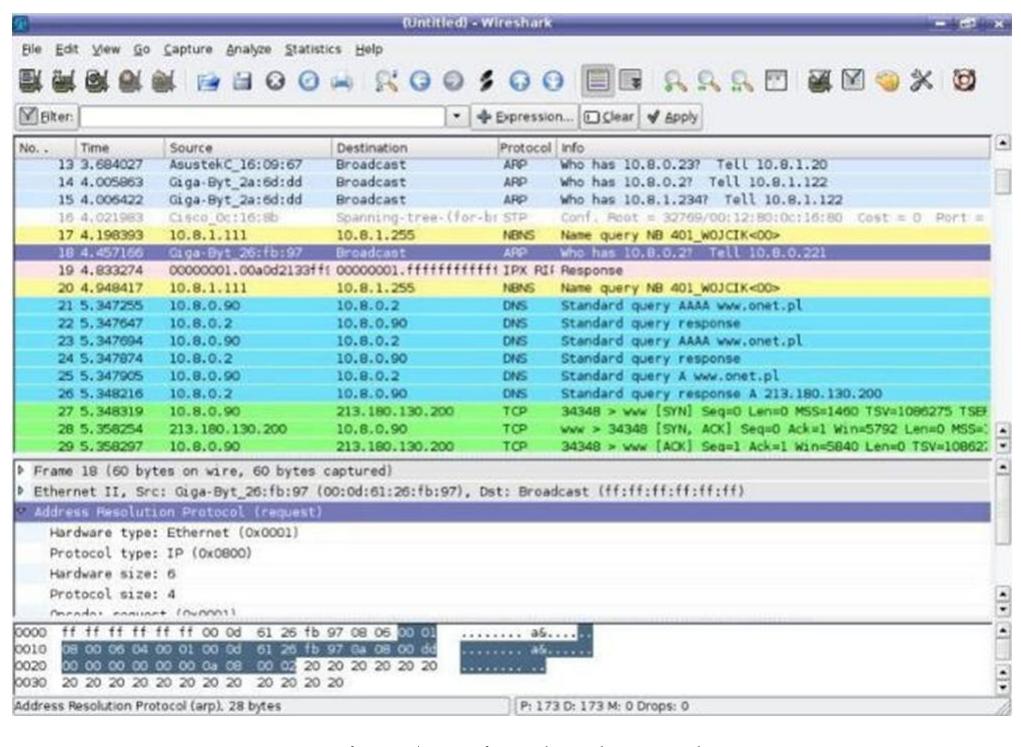Image resolution: width=1021 pixels, height=747 pixels.
Task: Click the Filter button
Action: click(46, 117)
